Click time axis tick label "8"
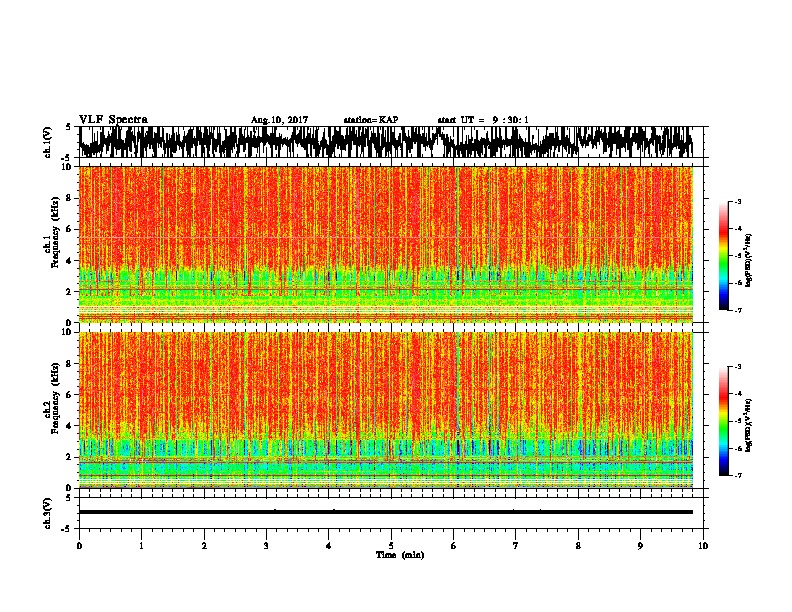This screenshot has width=792, height=612. coord(578,546)
